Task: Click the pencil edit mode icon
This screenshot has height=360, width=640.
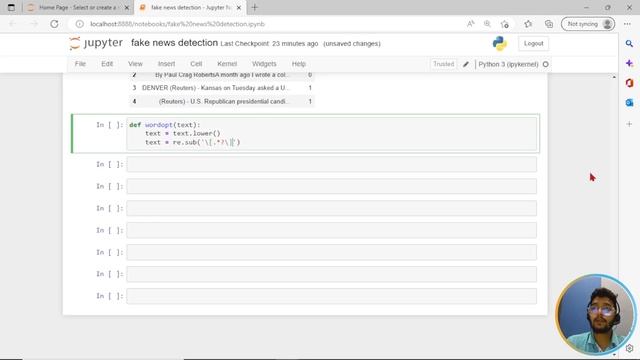Action: [x=466, y=64]
